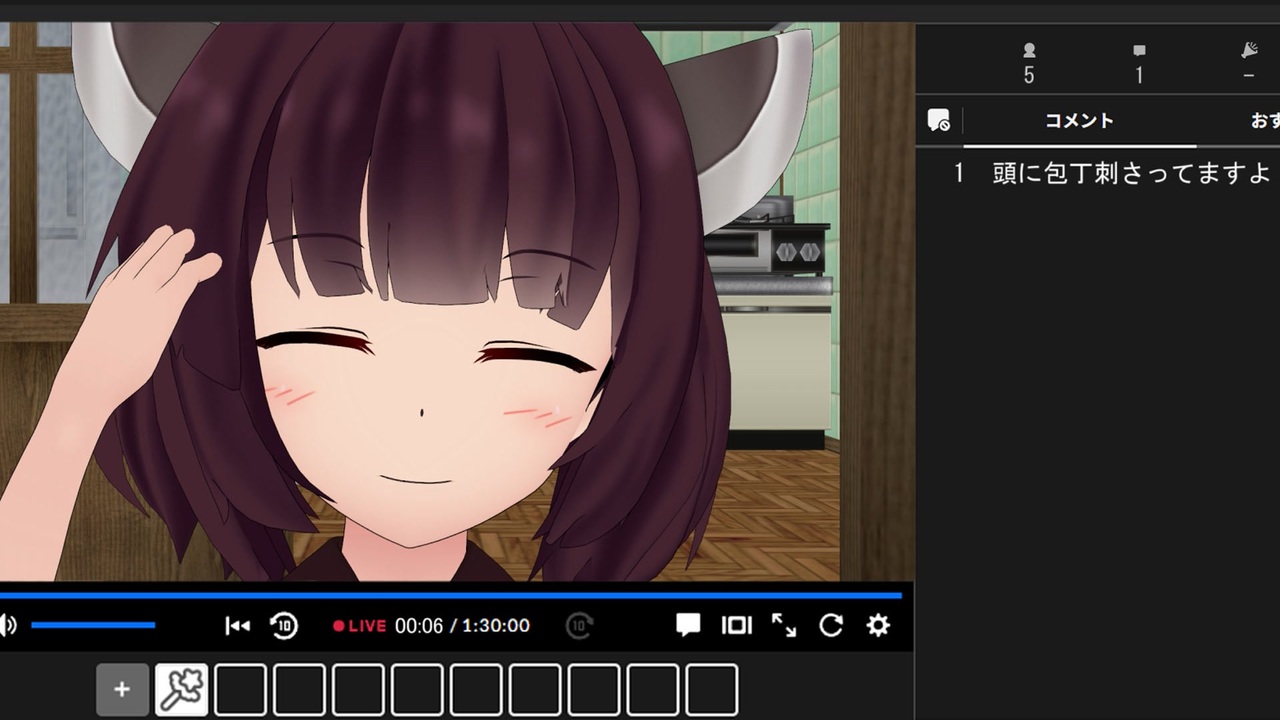Select comment 頭に包丁刺さってますよ

coord(1131,173)
